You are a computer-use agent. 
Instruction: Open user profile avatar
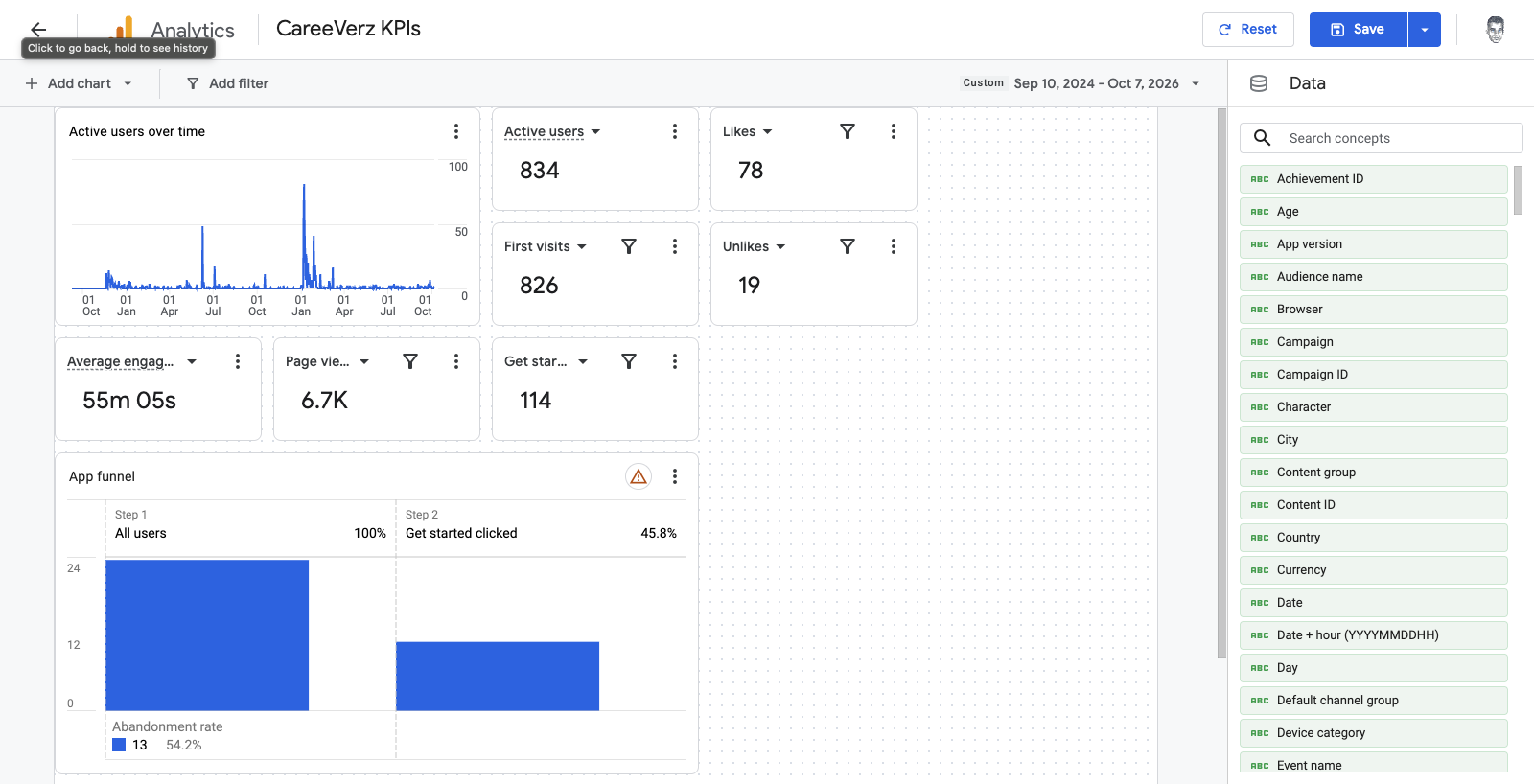[x=1495, y=30]
